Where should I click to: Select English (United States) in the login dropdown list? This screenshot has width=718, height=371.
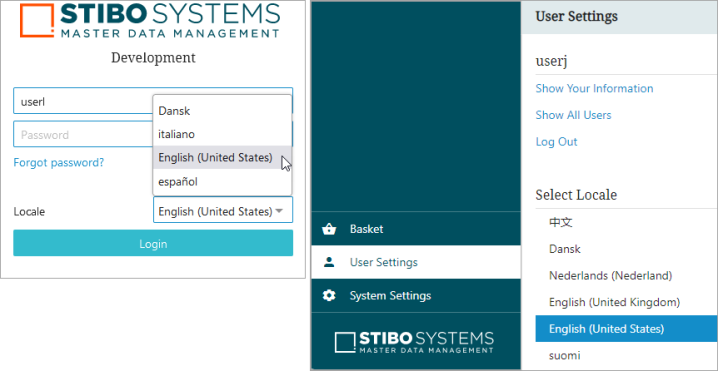tap(223, 158)
